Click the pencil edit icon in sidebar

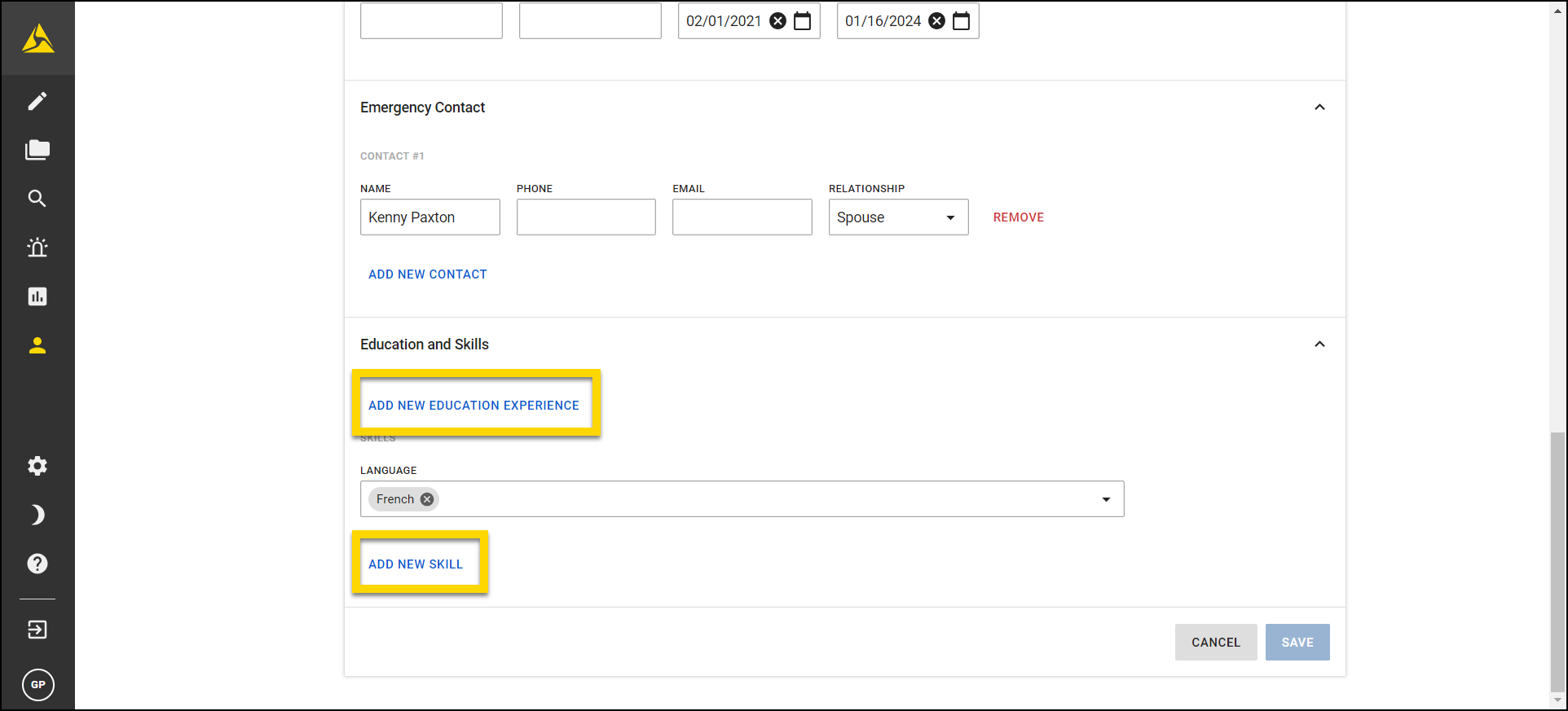[37, 101]
